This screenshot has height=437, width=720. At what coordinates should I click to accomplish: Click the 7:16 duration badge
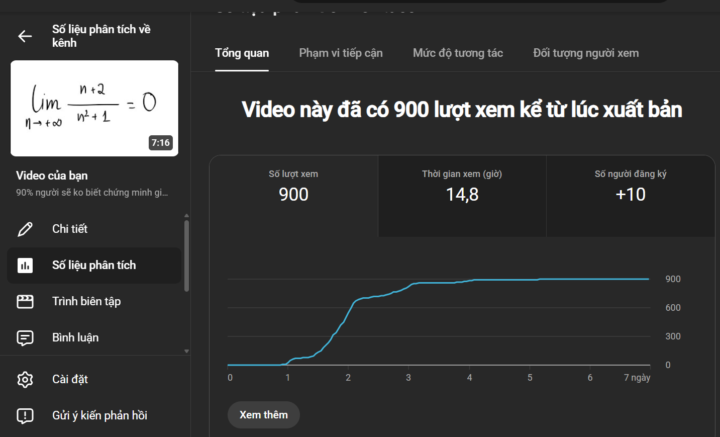coord(160,143)
